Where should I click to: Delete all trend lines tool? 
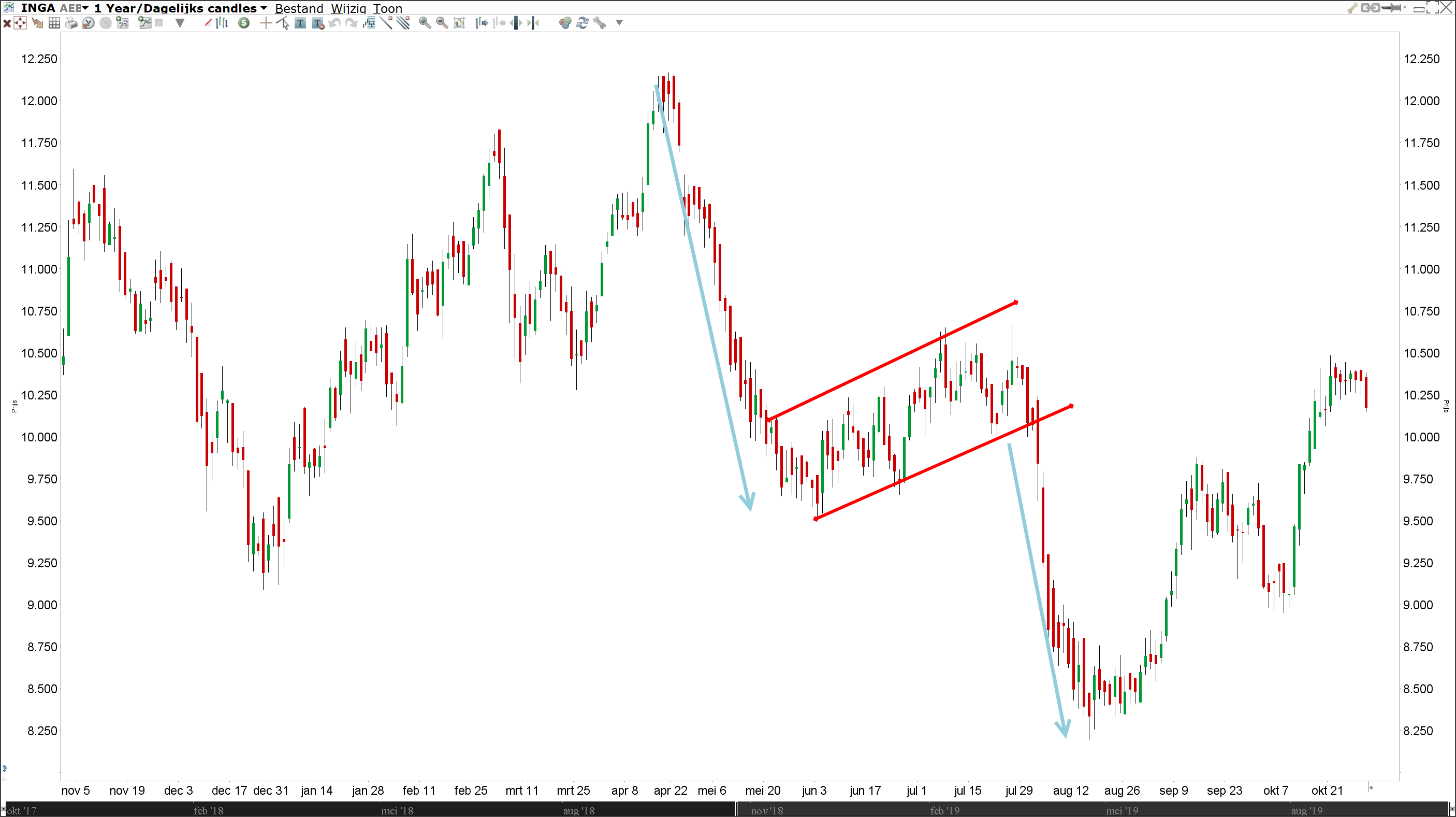point(403,23)
